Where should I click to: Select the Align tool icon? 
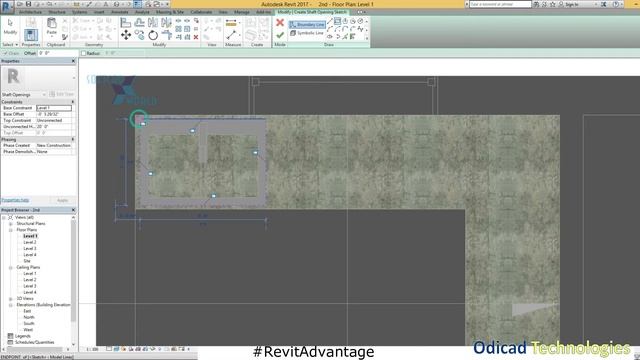click(126, 22)
